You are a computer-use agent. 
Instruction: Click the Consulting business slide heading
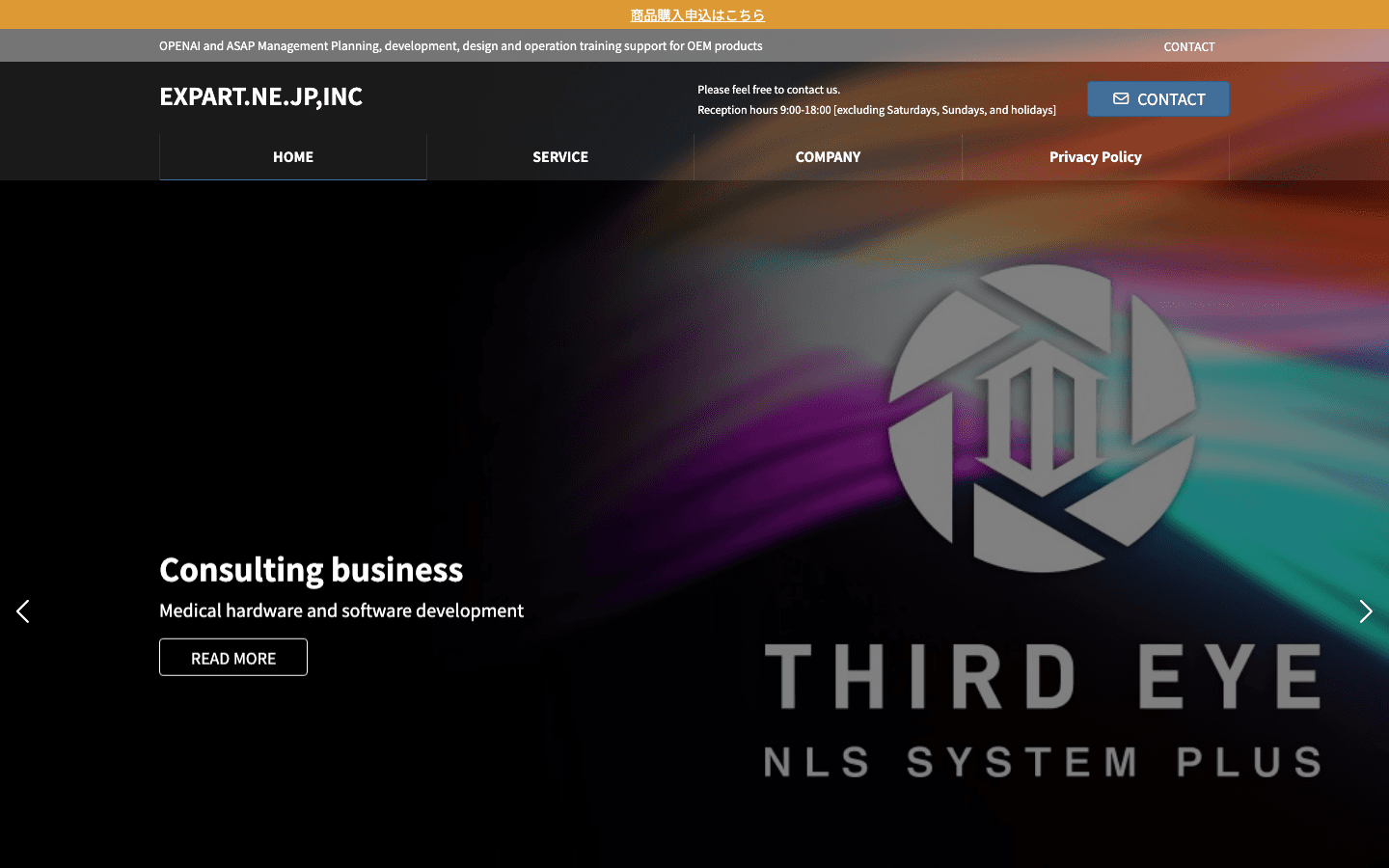point(312,569)
